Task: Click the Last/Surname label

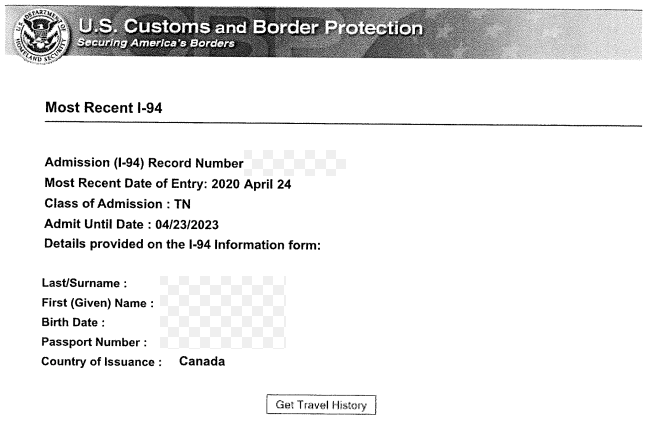Action: pyautogui.click(x=83, y=283)
